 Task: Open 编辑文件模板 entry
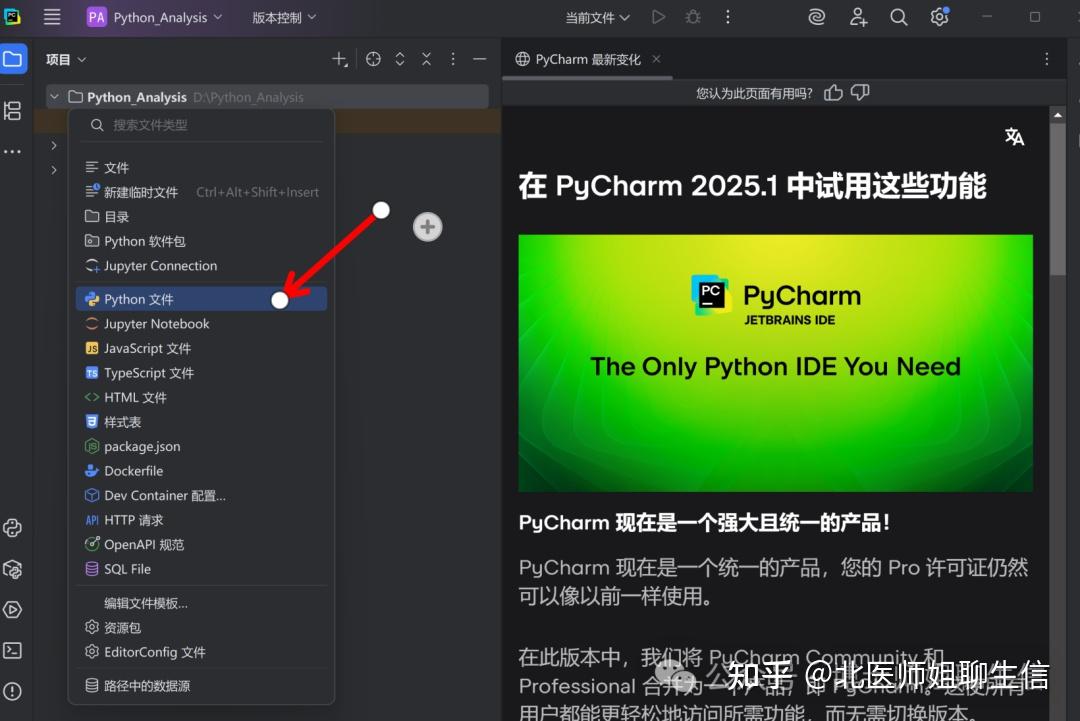[201, 603]
